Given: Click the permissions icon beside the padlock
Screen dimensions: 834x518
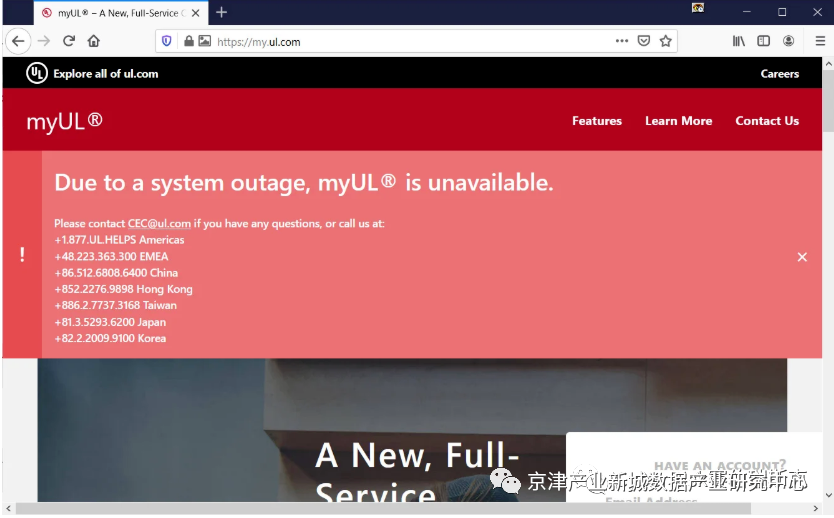Looking at the screenshot, I should click(205, 41).
